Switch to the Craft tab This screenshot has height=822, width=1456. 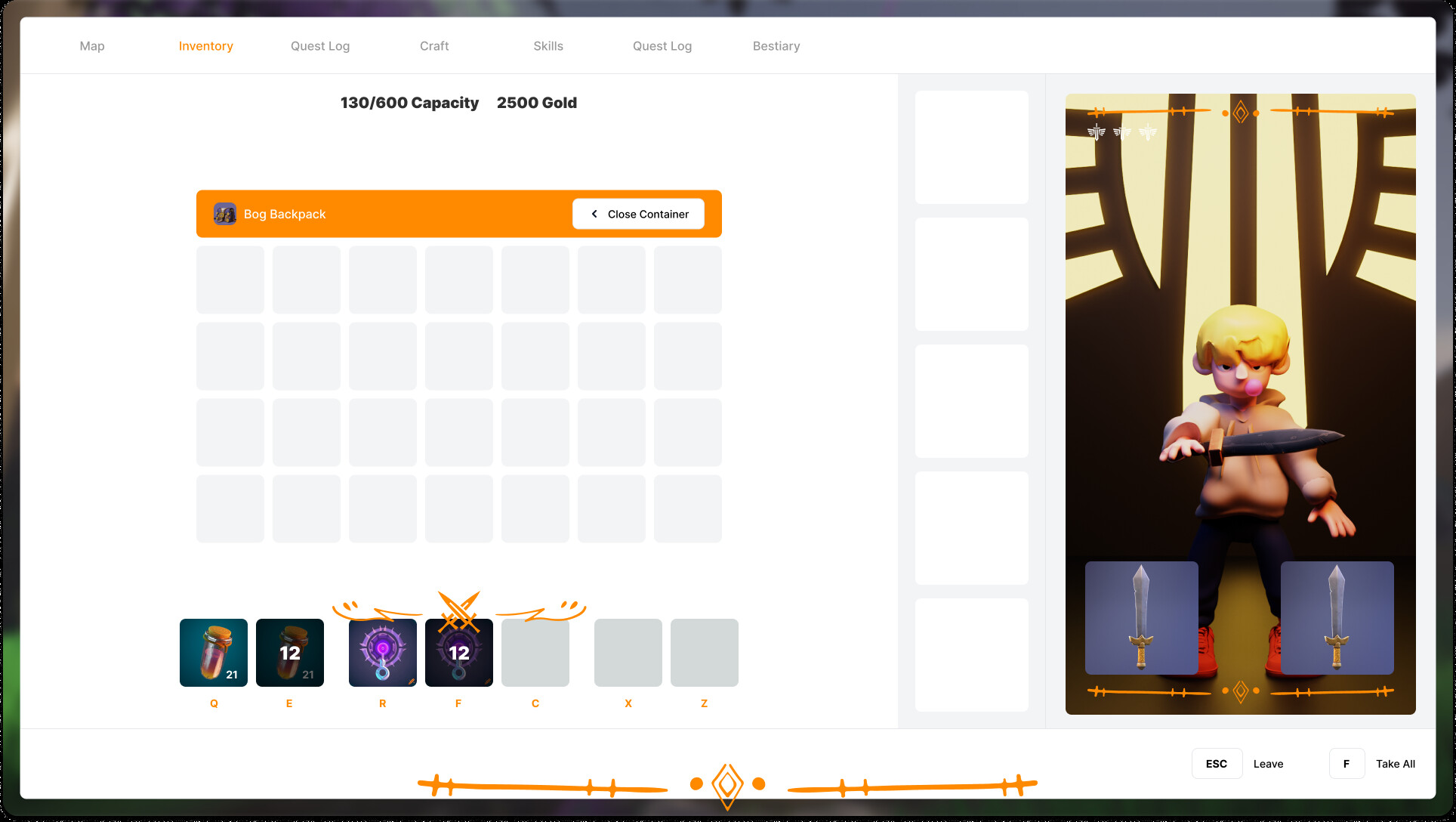click(433, 45)
